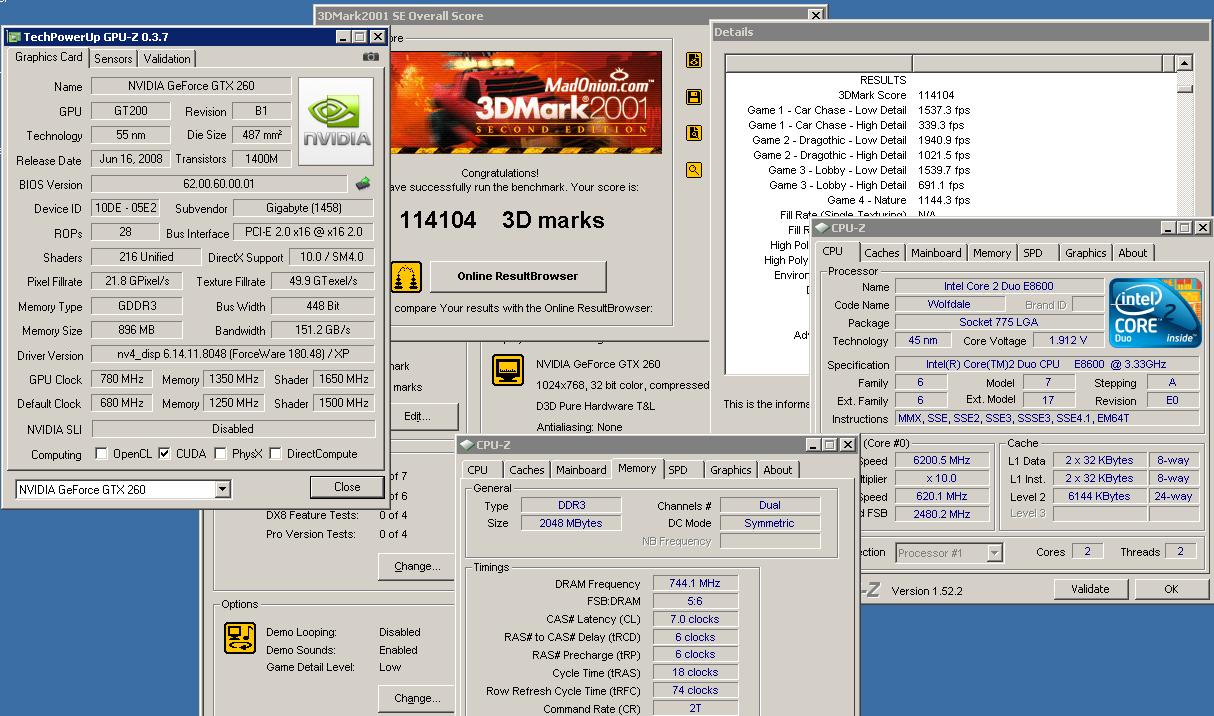The width and height of the screenshot is (1214, 716).
Task: Toggle the DirectCompute checkbox in GPU-Z
Action: coord(275,454)
